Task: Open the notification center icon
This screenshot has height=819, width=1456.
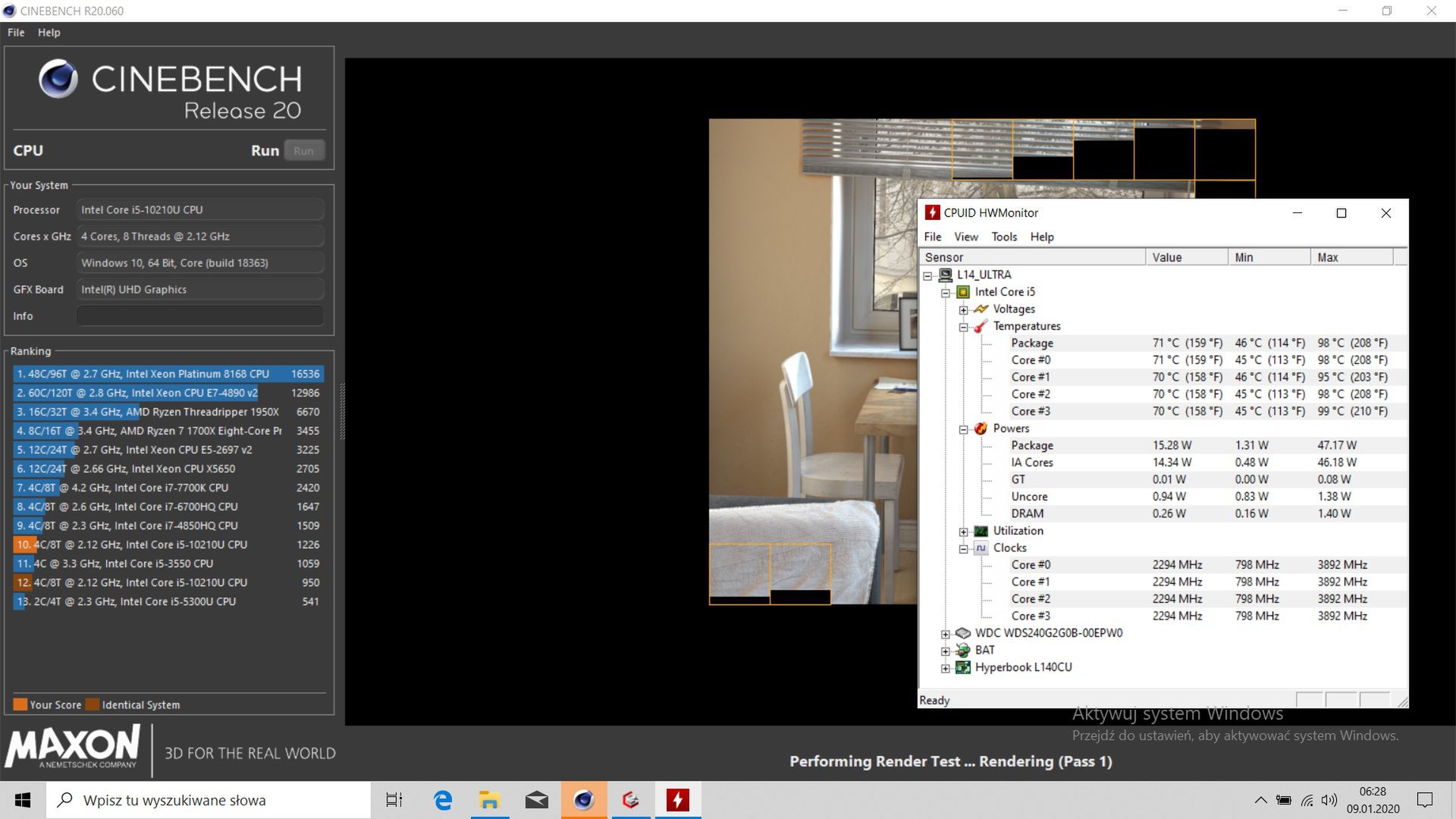Action: pos(1425,800)
